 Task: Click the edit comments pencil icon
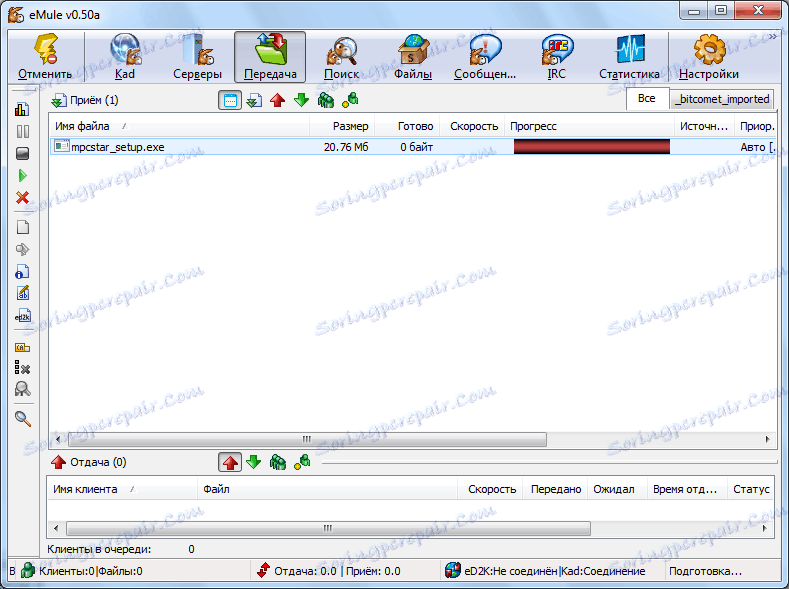pos(22,293)
